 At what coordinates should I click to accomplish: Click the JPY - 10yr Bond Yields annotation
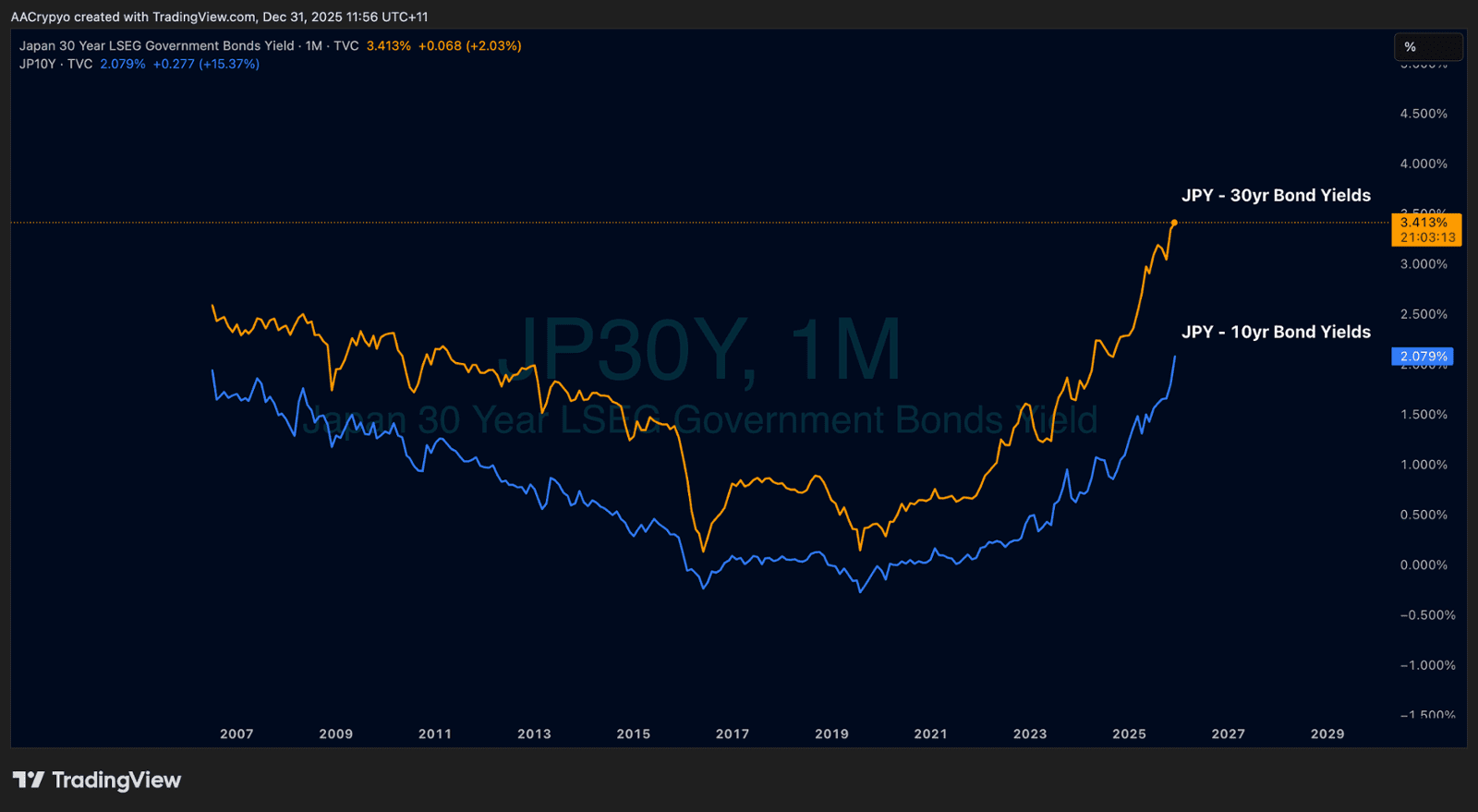click(x=1276, y=332)
